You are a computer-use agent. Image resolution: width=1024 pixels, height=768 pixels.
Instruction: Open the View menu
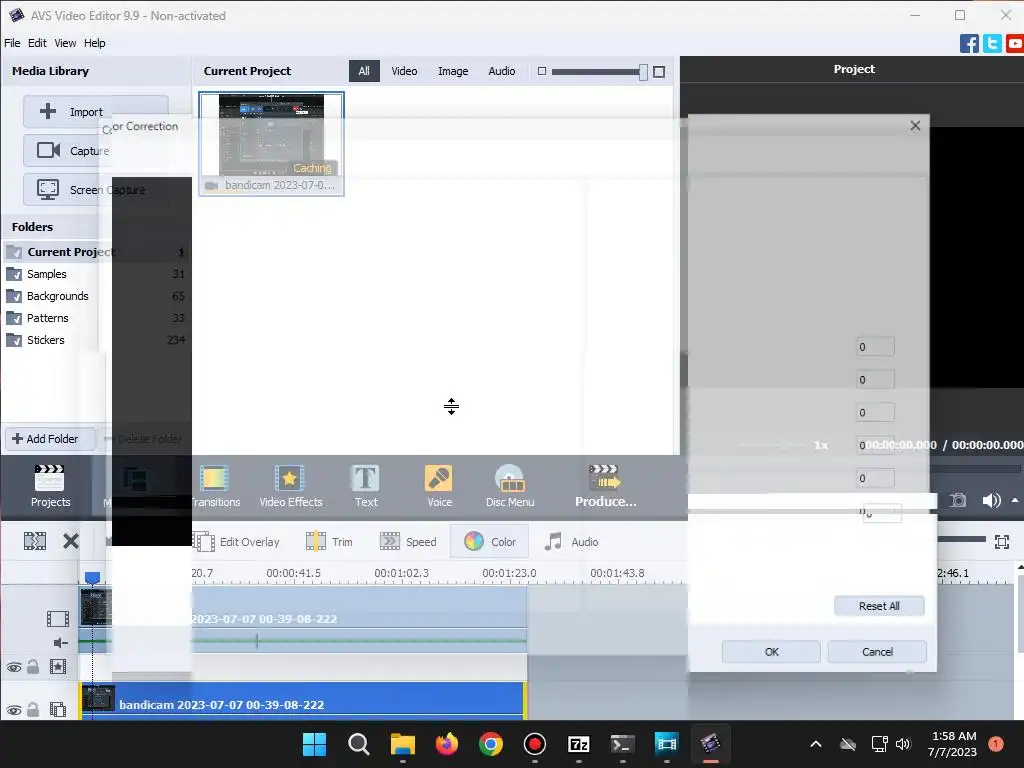(x=65, y=43)
